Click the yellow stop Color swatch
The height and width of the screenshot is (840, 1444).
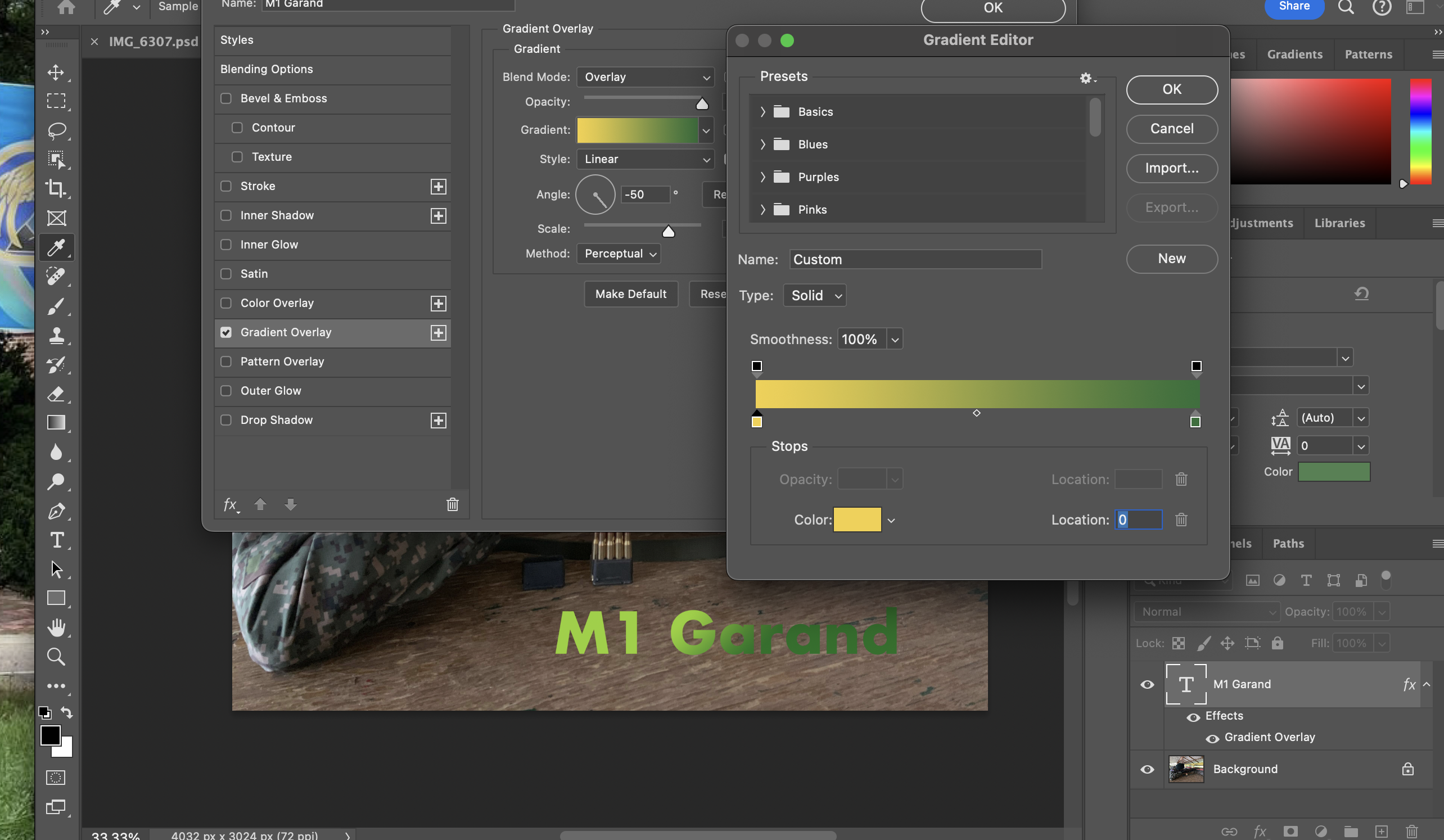coord(856,520)
